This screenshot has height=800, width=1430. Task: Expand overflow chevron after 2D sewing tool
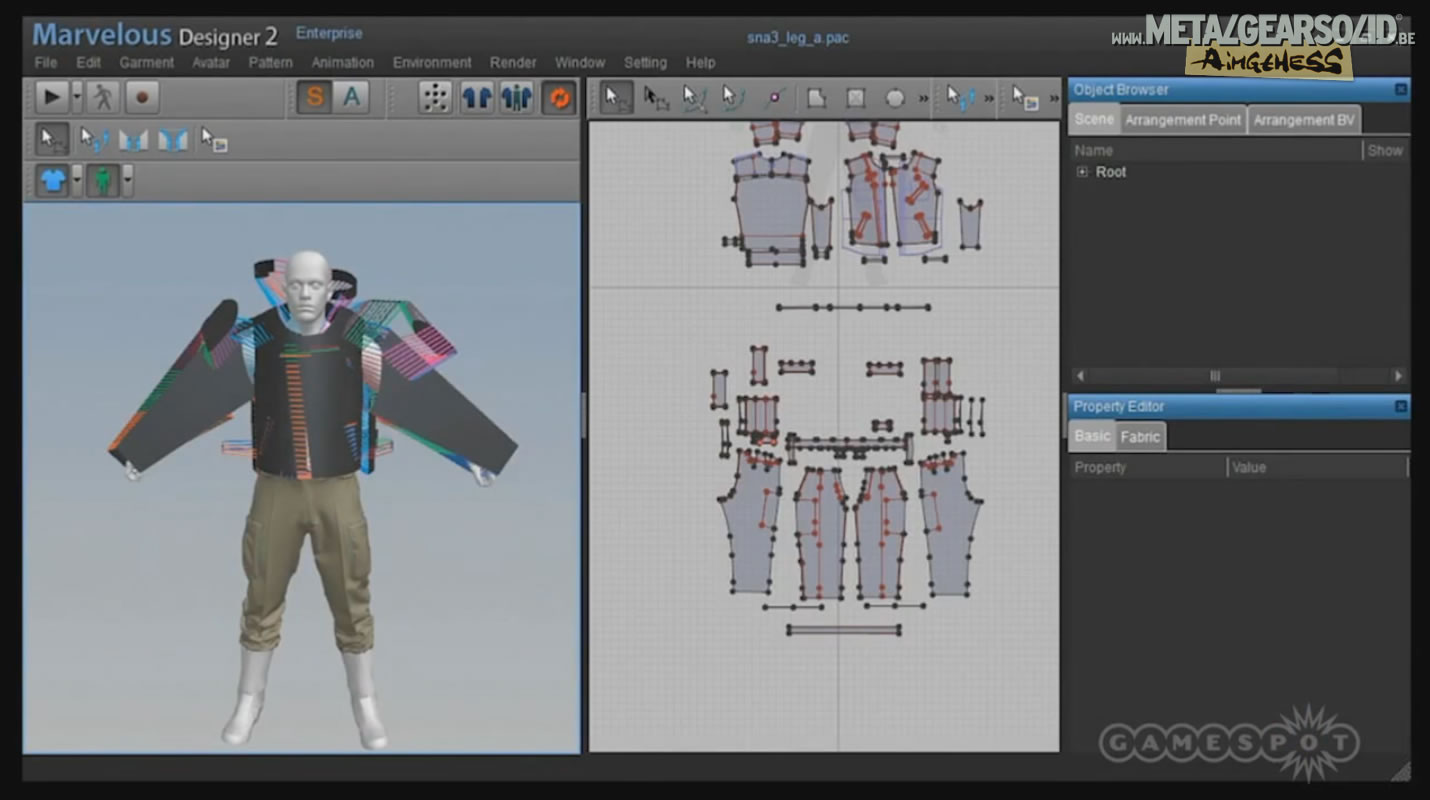989,99
